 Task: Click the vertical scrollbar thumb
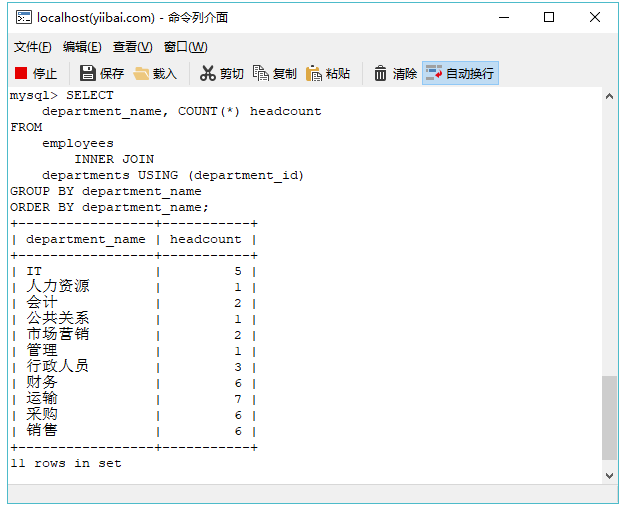tap(609, 418)
